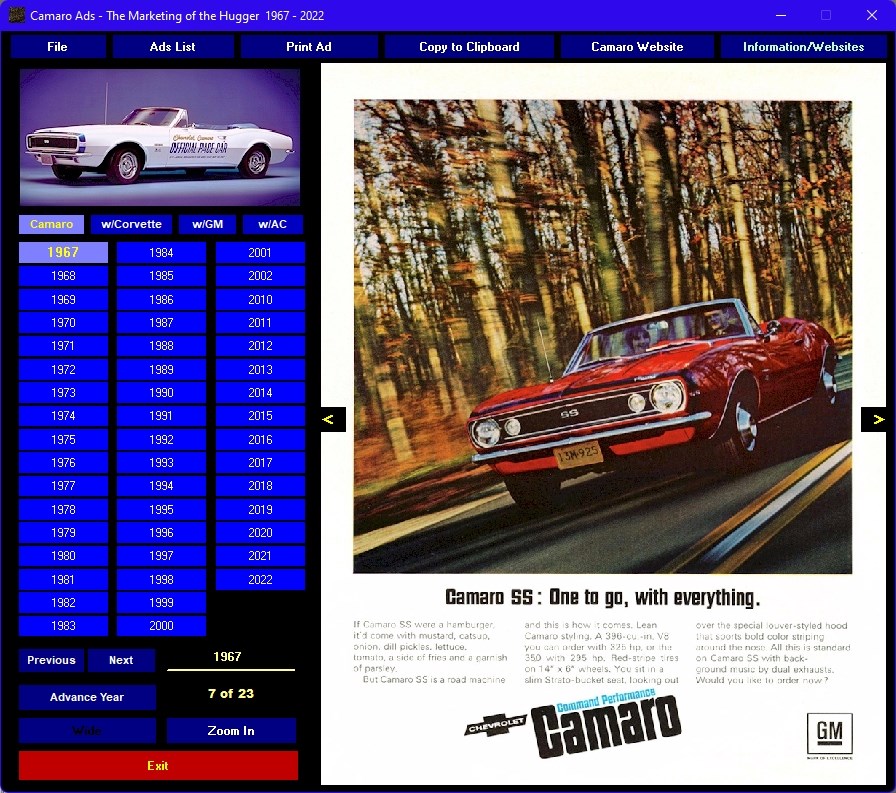
Task: Select year 1983
Action: point(63,626)
